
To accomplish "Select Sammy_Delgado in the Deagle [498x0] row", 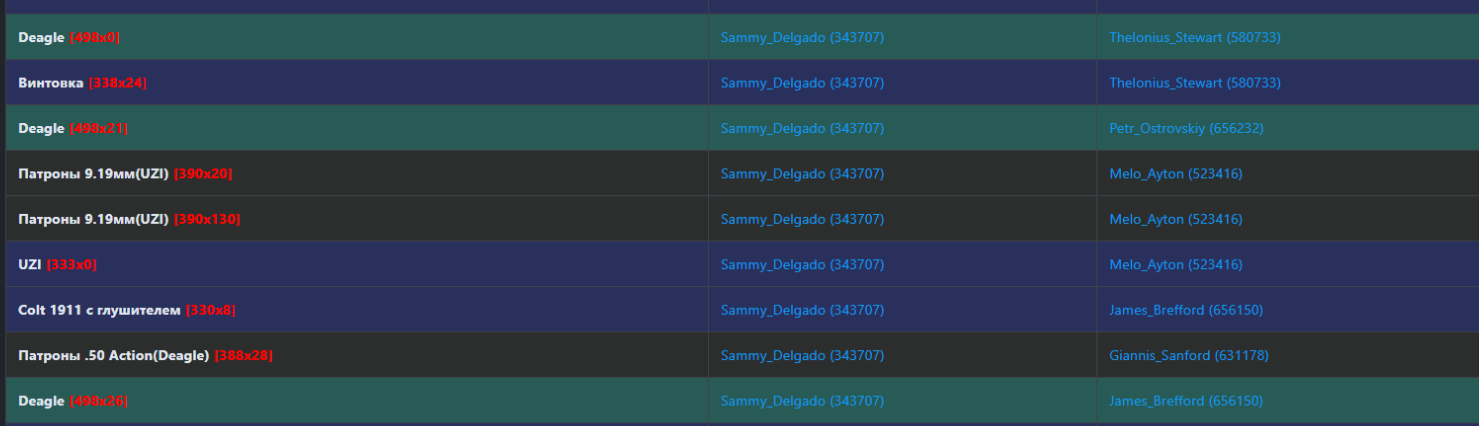I will [x=802, y=38].
